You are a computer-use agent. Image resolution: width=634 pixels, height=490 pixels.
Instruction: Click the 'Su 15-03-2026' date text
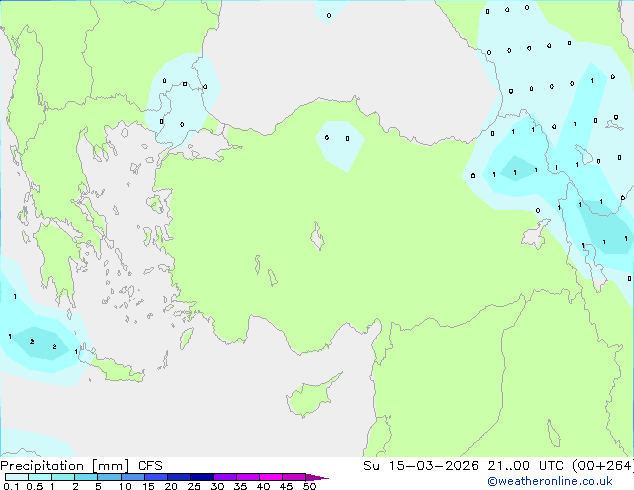421,466
